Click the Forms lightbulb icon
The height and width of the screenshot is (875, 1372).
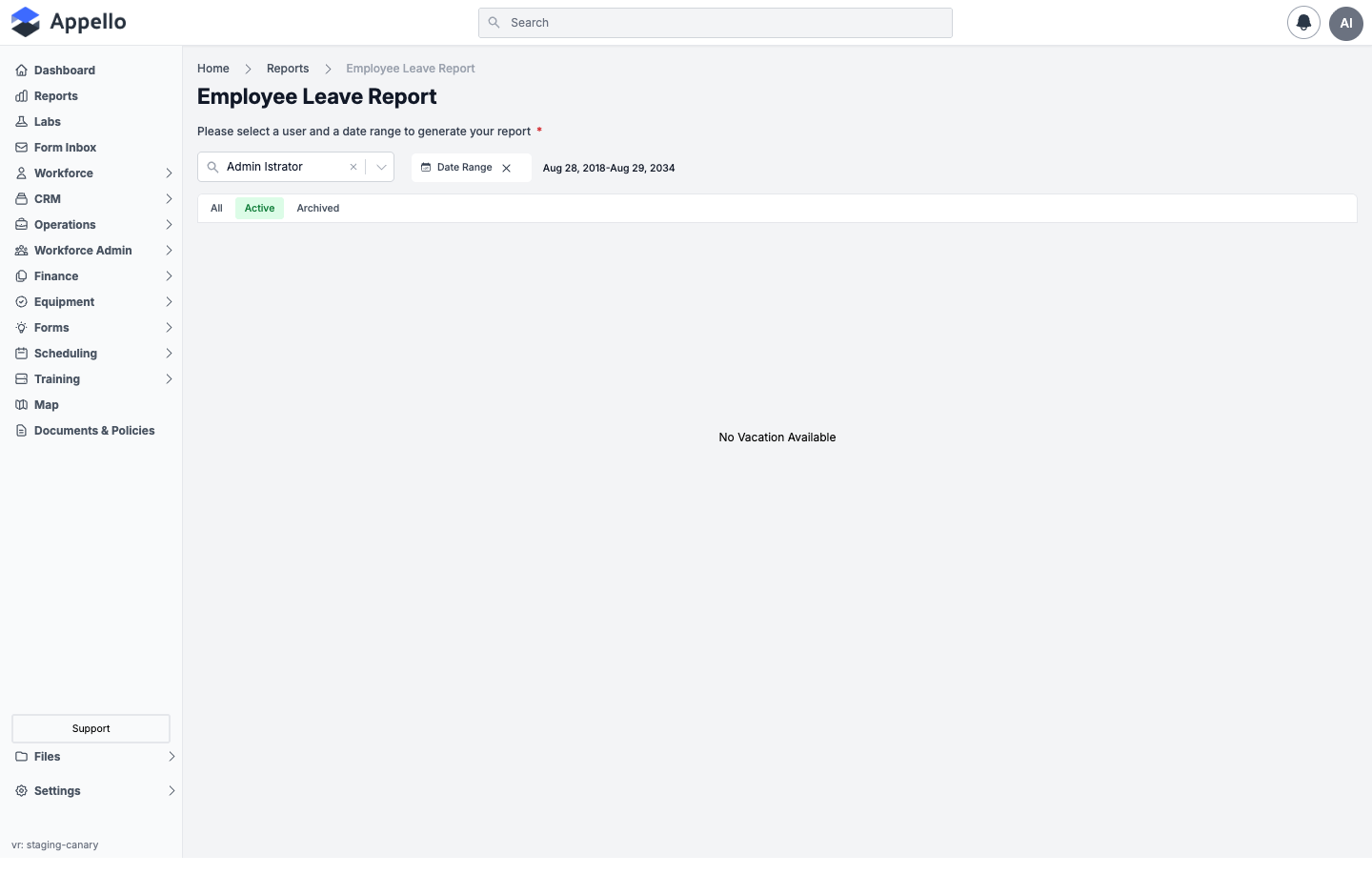click(x=21, y=328)
